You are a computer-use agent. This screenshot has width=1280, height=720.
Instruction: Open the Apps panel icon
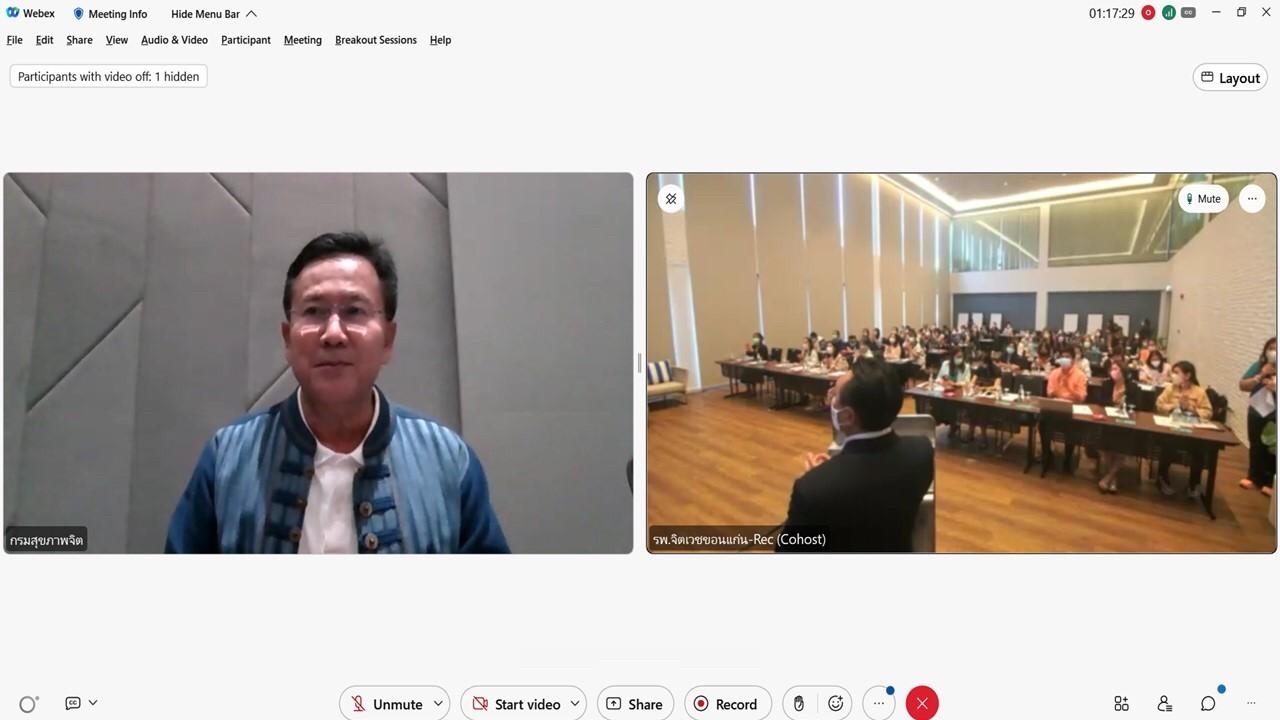tap(1121, 704)
